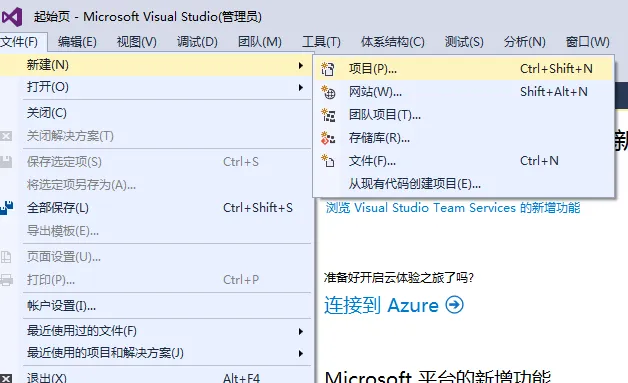Click the 准备好开启云体验之旅了吗? text

[x=399, y=278]
